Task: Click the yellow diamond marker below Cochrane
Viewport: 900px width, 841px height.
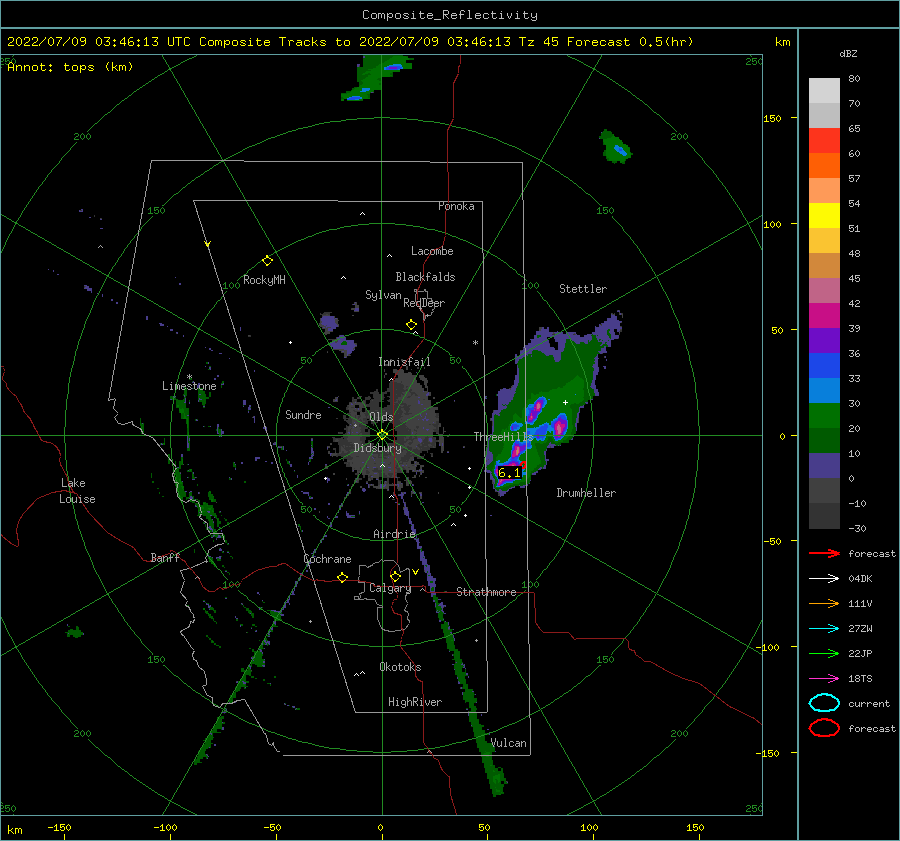Action: (342, 577)
